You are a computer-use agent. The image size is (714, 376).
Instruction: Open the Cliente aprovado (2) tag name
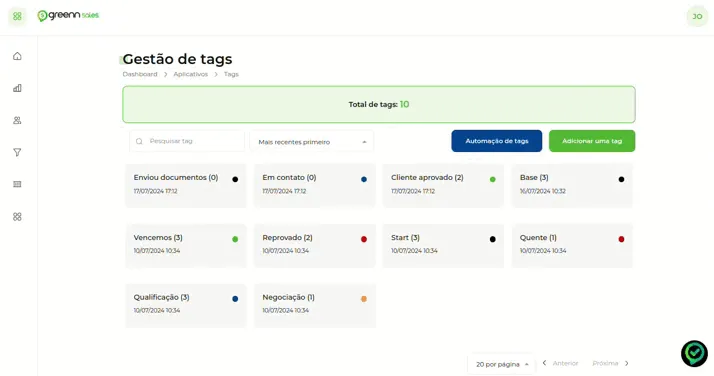click(427, 178)
